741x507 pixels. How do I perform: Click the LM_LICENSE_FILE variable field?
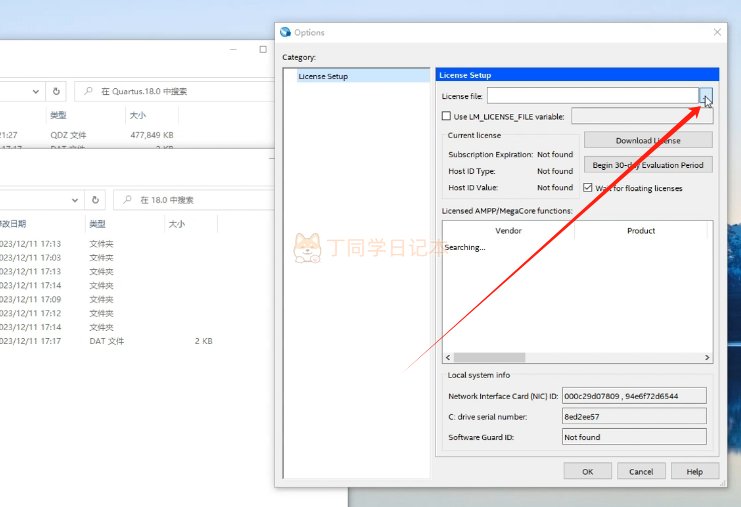click(642, 116)
